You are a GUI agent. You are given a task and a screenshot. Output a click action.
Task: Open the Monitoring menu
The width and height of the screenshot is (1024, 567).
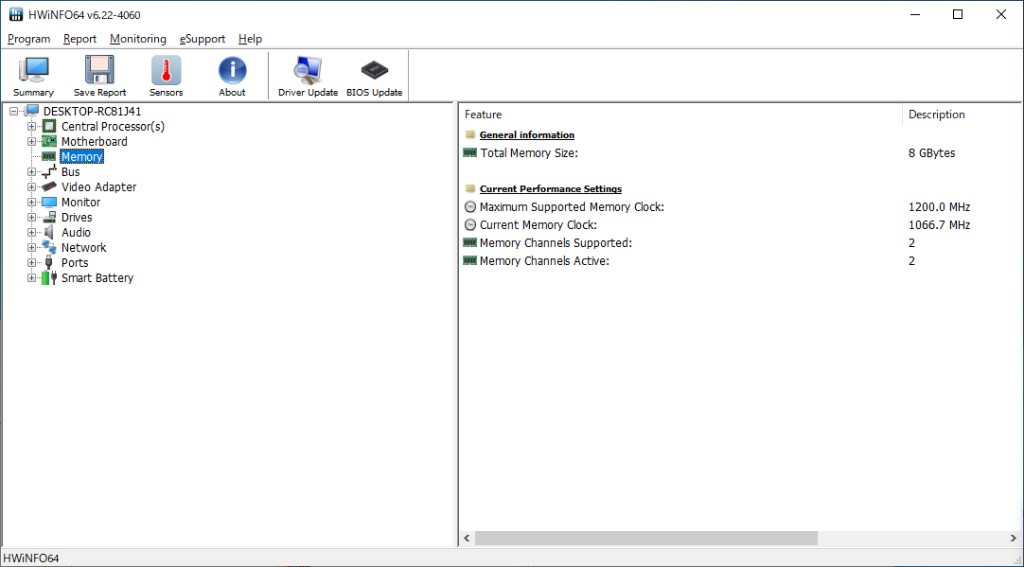(x=138, y=39)
